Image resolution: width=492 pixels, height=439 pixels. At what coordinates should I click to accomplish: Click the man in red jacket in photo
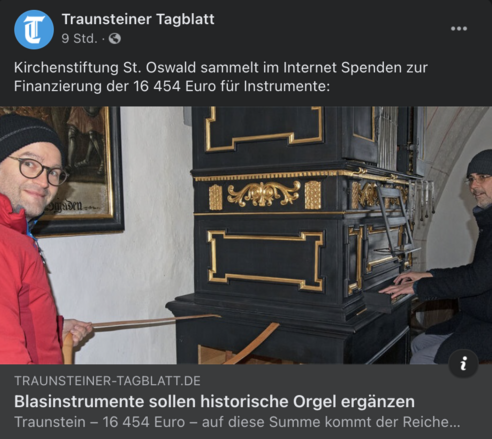coord(32,239)
